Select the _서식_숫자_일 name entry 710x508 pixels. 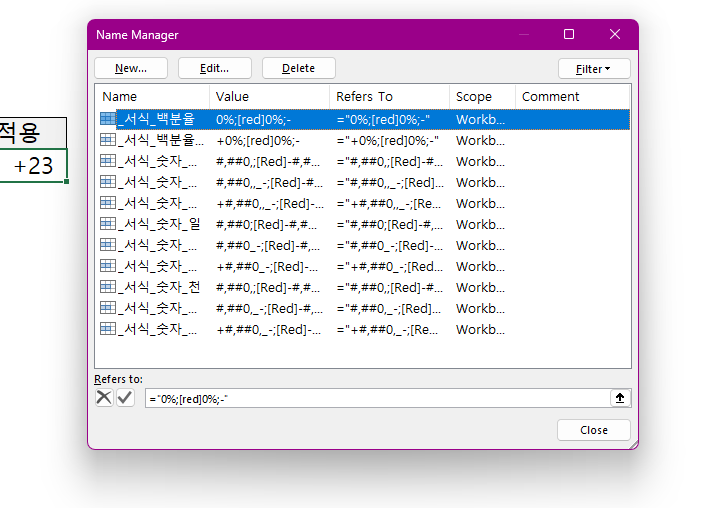[159, 225]
